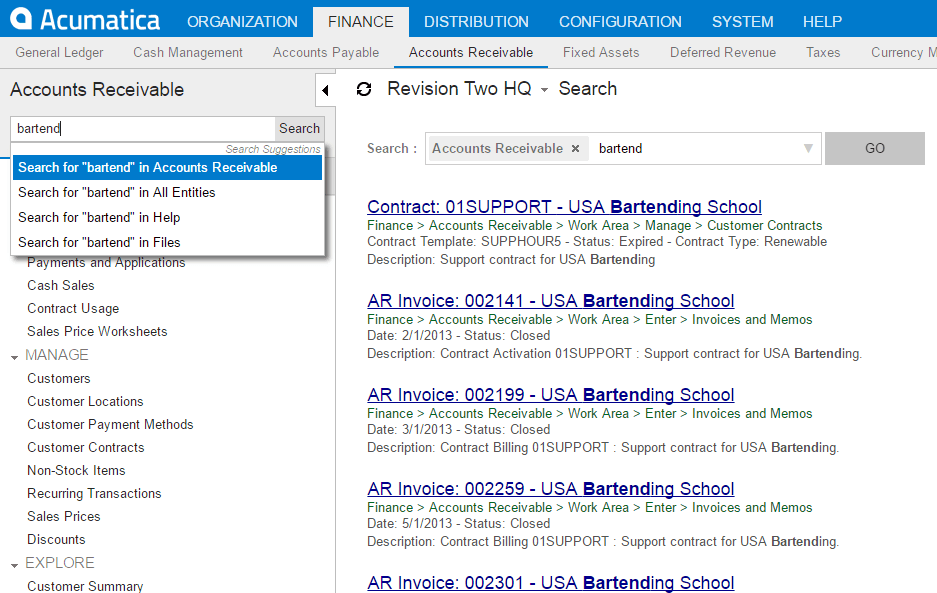Open Non-Stock Items in sidebar
The height and width of the screenshot is (593, 937).
tap(76, 470)
